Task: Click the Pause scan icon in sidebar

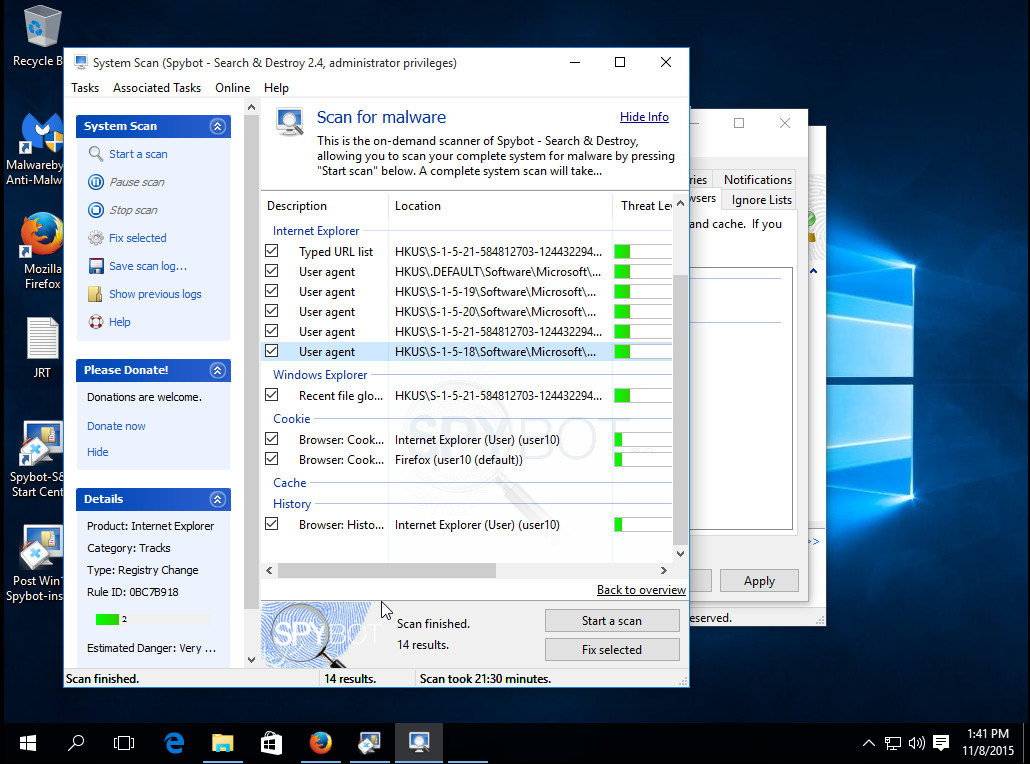Action: click(x=96, y=182)
